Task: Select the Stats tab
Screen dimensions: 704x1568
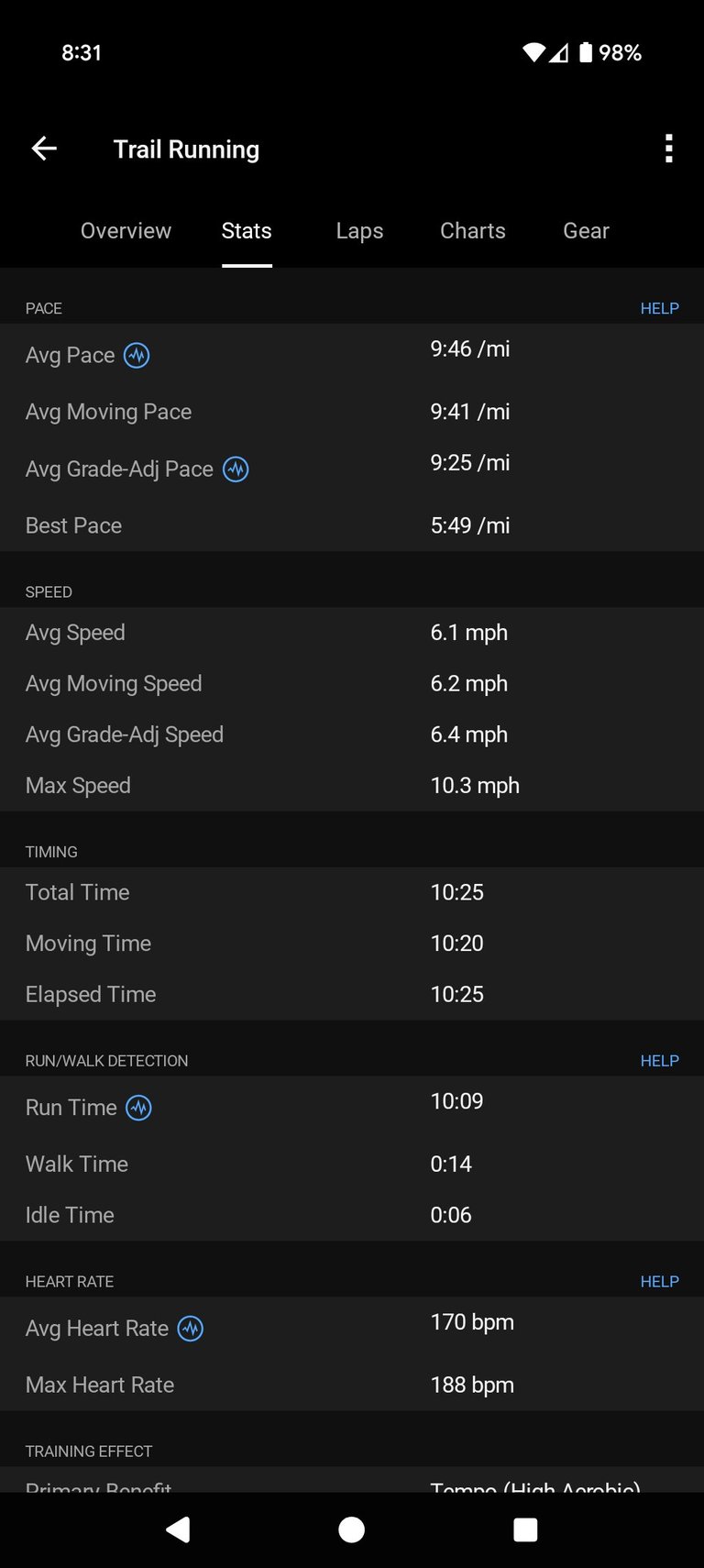Action: (247, 231)
